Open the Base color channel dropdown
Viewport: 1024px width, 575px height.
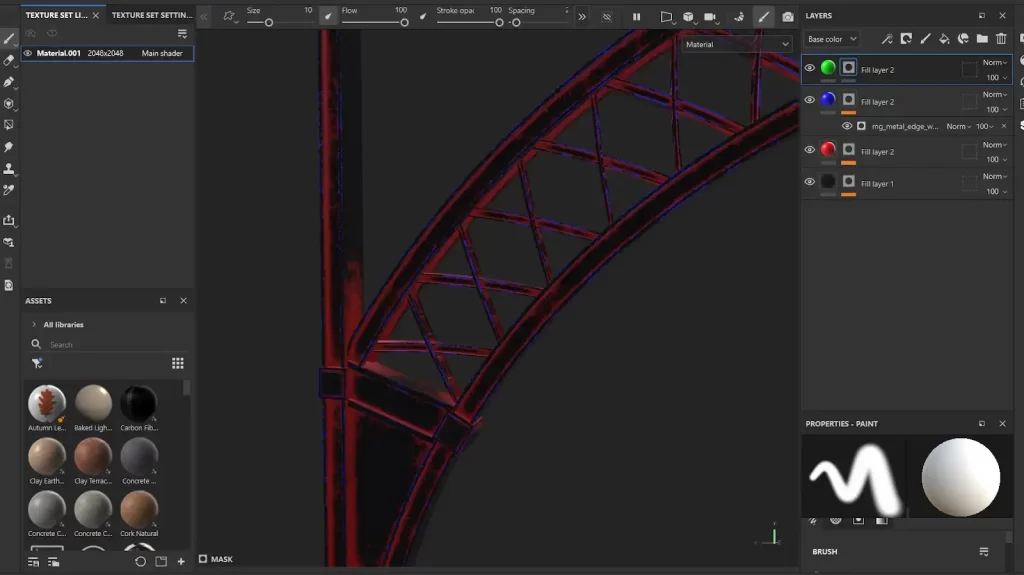(x=832, y=39)
